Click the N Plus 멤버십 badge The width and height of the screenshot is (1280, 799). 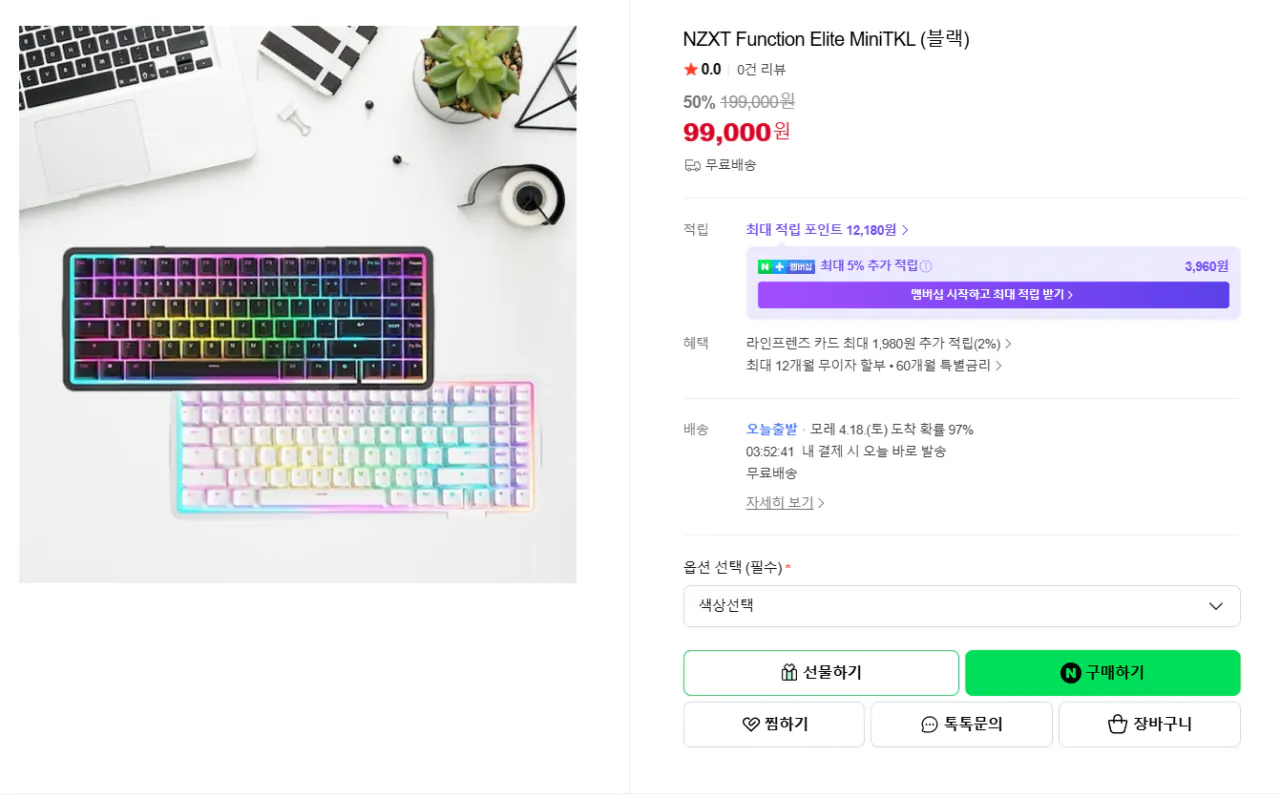coord(788,266)
